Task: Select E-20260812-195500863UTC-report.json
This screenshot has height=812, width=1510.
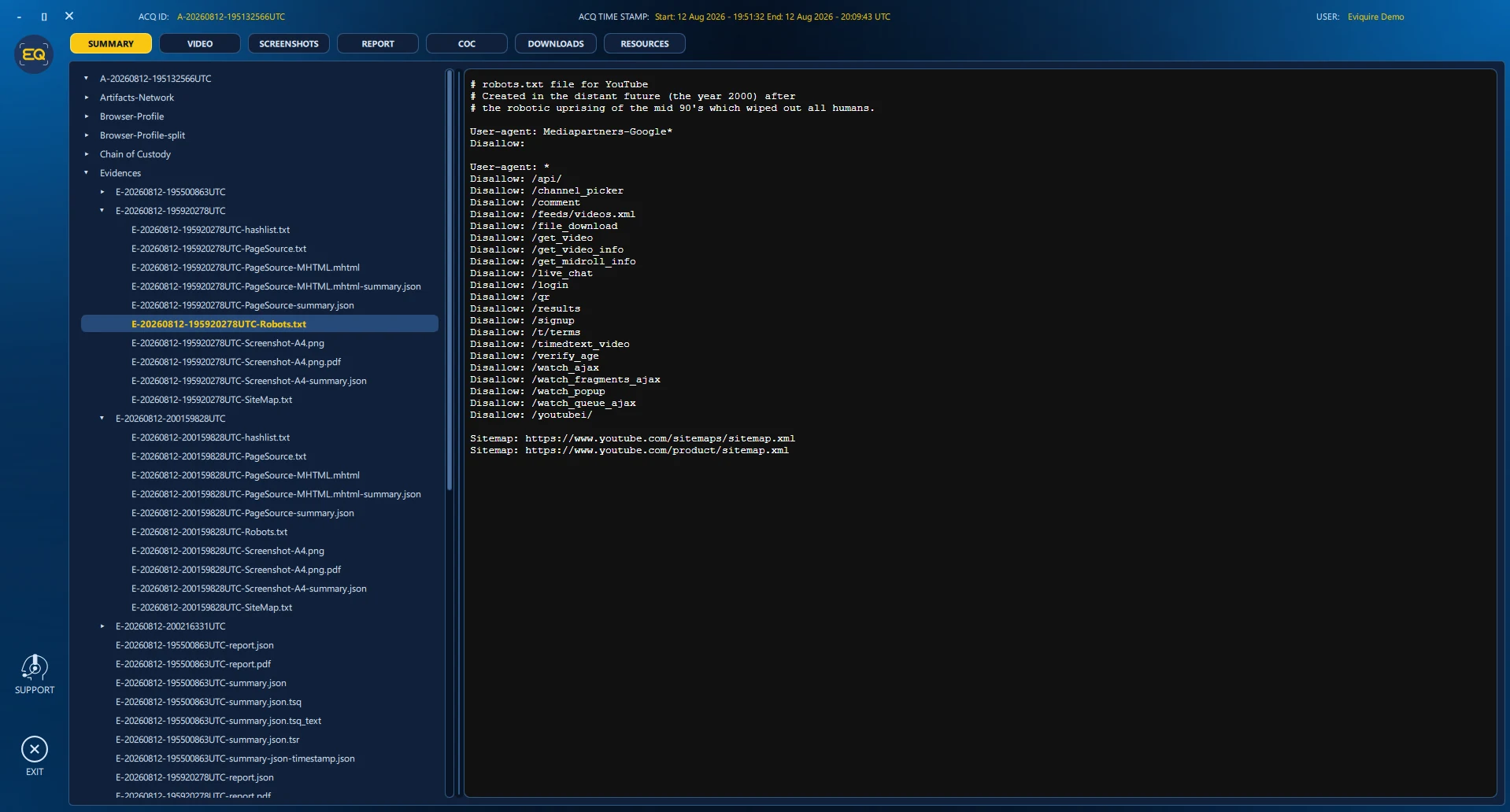Action: 194,645
